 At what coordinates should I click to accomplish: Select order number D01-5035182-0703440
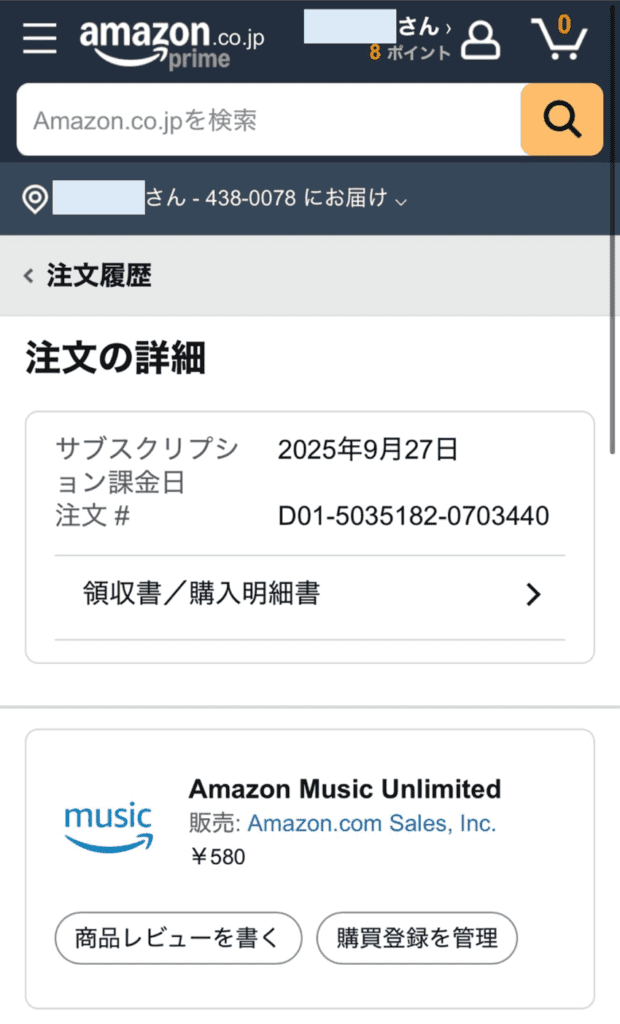[413, 516]
